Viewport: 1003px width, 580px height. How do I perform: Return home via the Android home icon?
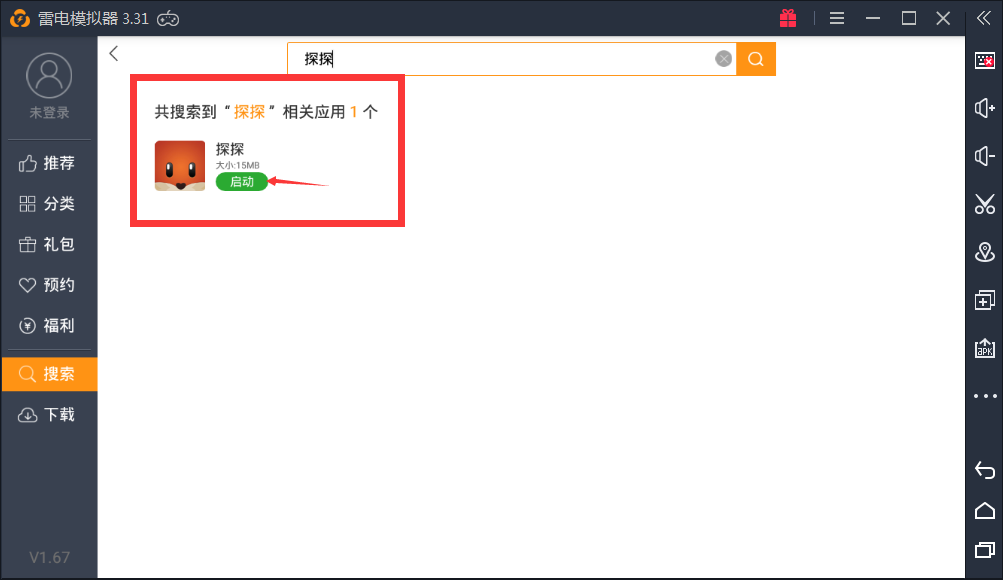984,510
